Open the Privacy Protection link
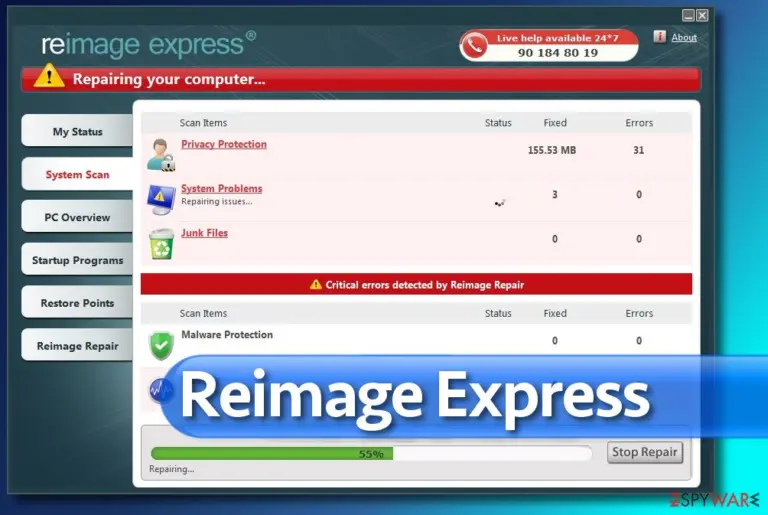This screenshot has width=768, height=515. coord(224,144)
